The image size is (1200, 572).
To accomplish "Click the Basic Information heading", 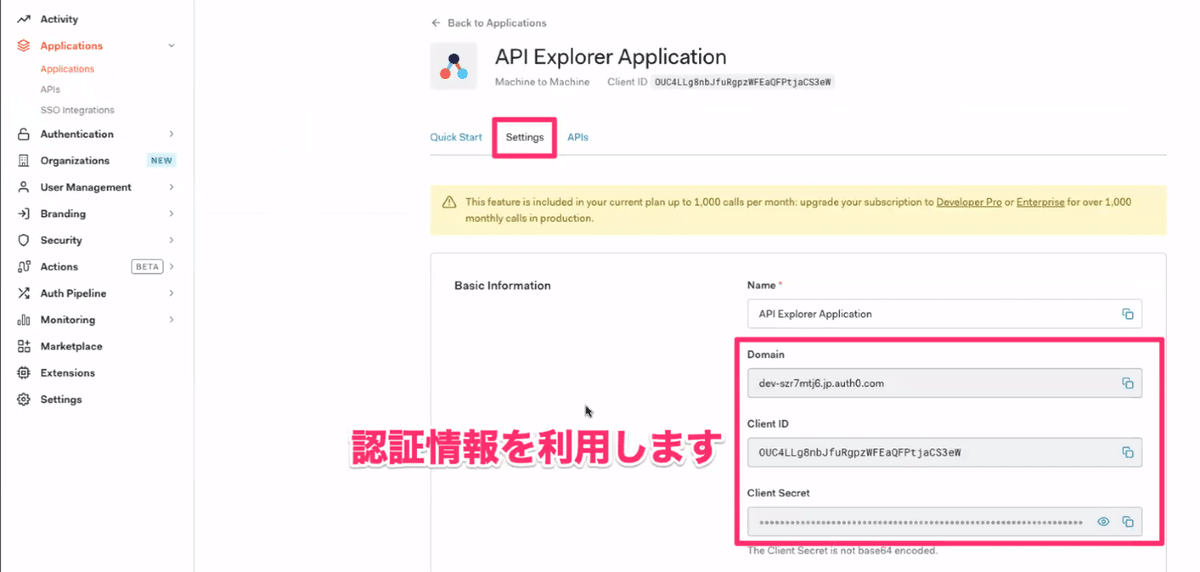I will pyautogui.click(x=502, y=286).
